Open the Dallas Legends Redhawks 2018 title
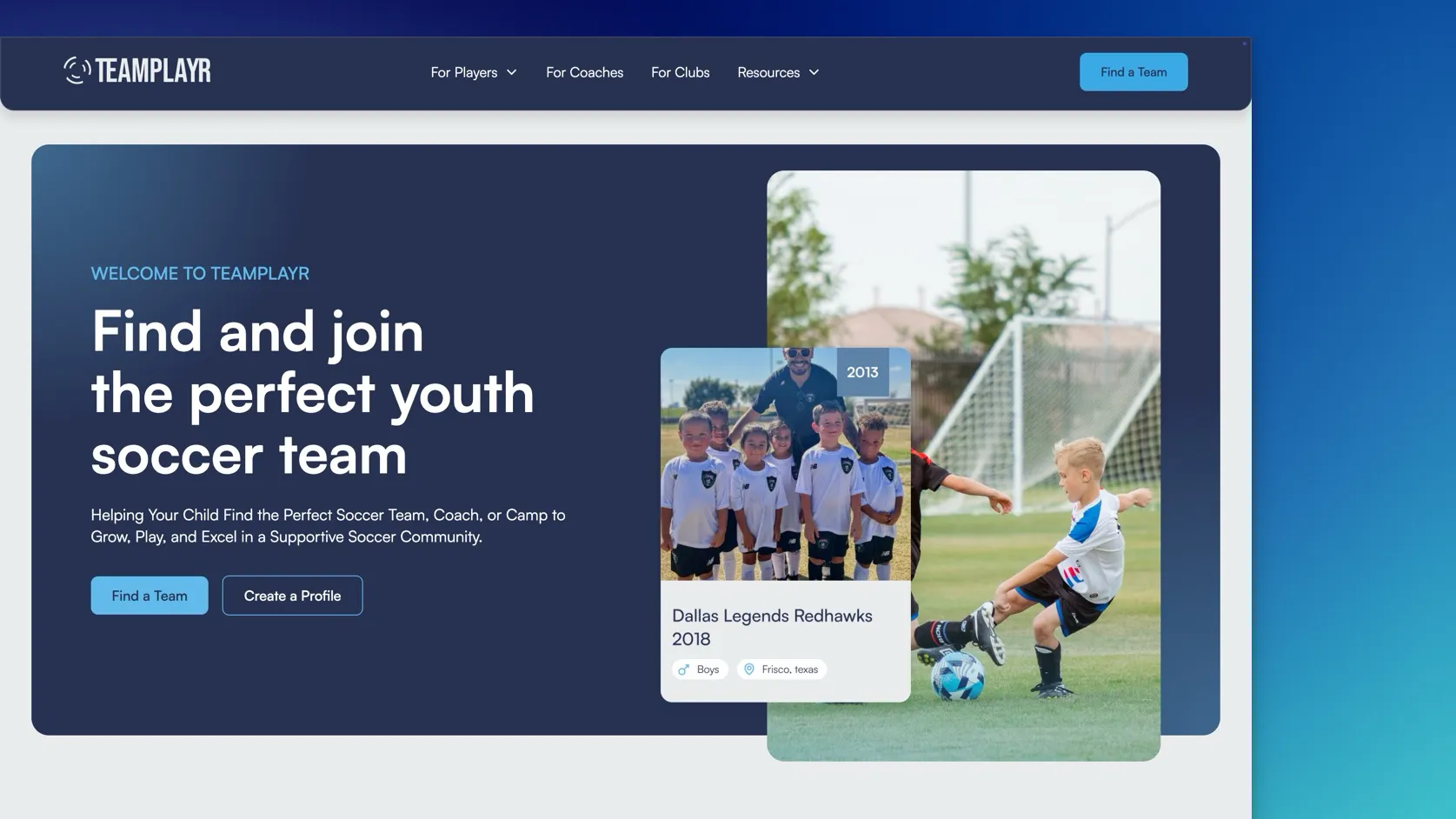The width and height of the screenshot is (1456, 819). [x=772, y=627]
